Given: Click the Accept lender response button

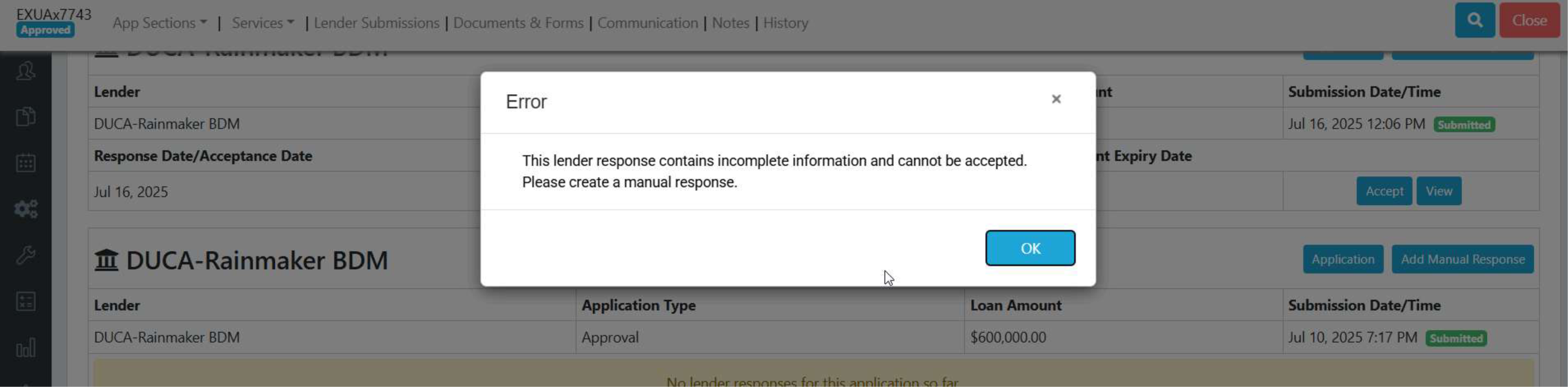Looking at the screenshot, I should (x=1384, y=191).
